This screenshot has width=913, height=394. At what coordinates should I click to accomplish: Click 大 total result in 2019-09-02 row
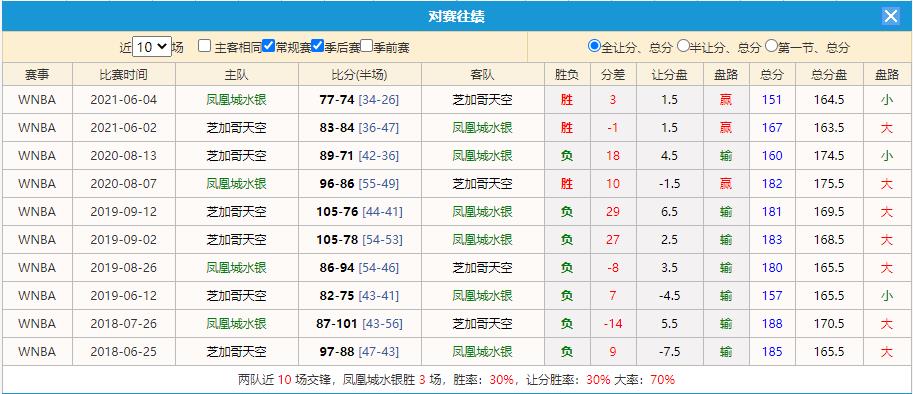click(887, 240)
